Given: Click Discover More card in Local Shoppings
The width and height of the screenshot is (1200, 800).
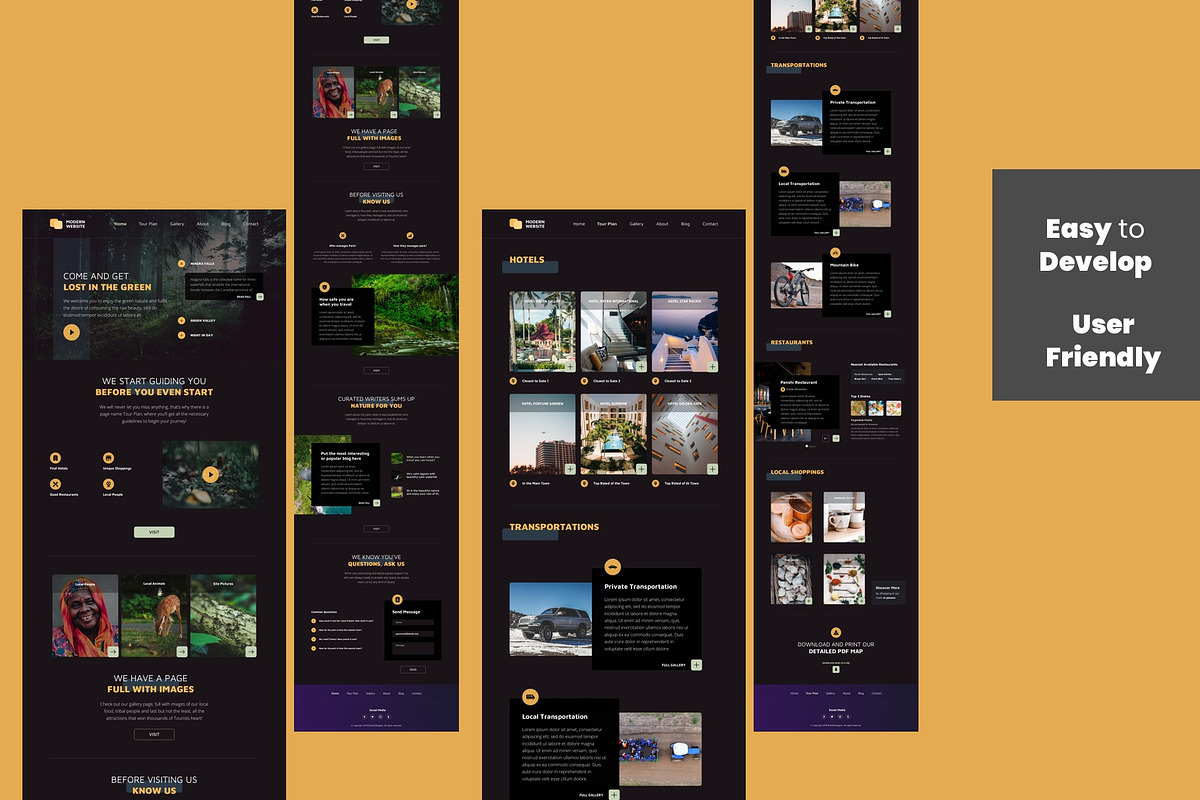Looking at the screenshot, I should pos(888,592).
